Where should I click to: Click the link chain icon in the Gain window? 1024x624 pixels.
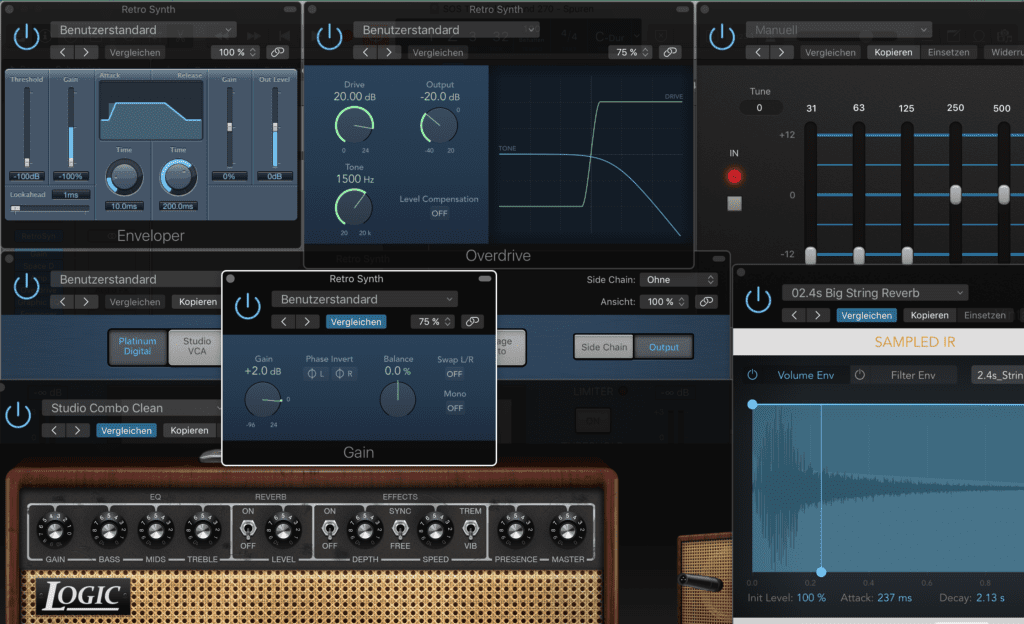(x=472, y=321)
